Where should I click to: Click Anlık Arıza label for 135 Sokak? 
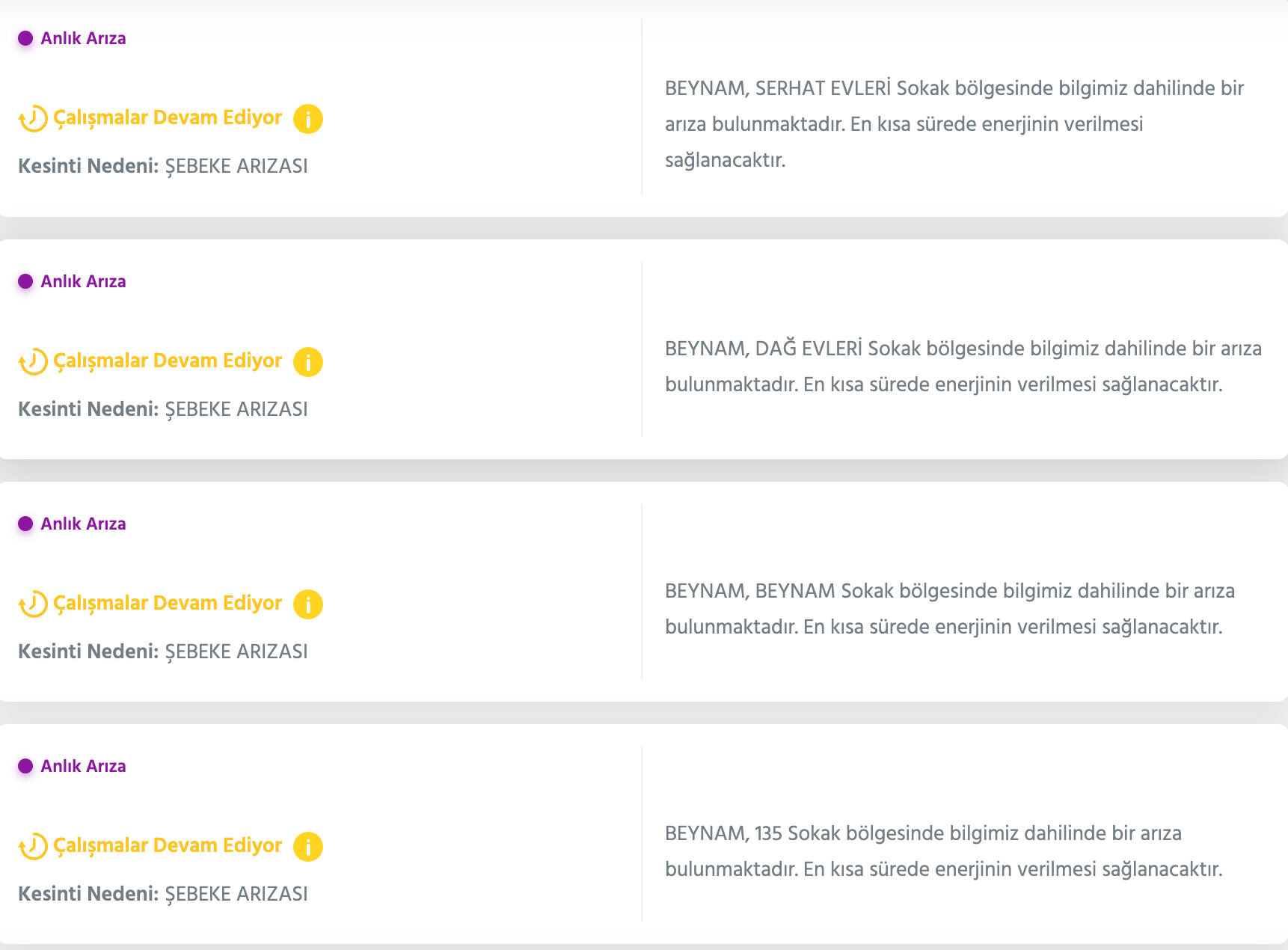(83, 766)
